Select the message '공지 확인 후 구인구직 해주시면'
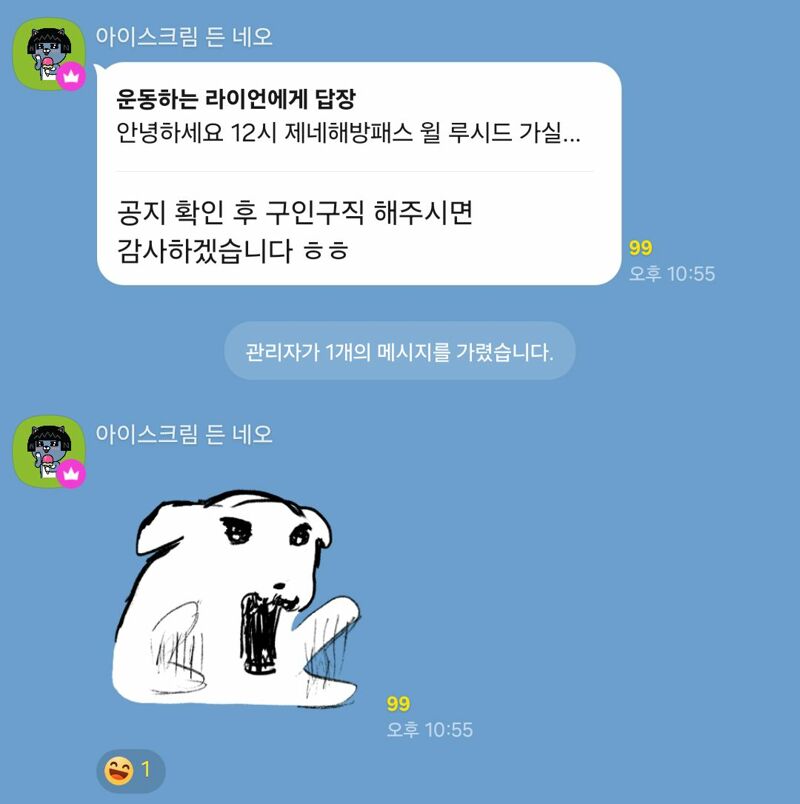The image size is (800, 804). (295, 212)
